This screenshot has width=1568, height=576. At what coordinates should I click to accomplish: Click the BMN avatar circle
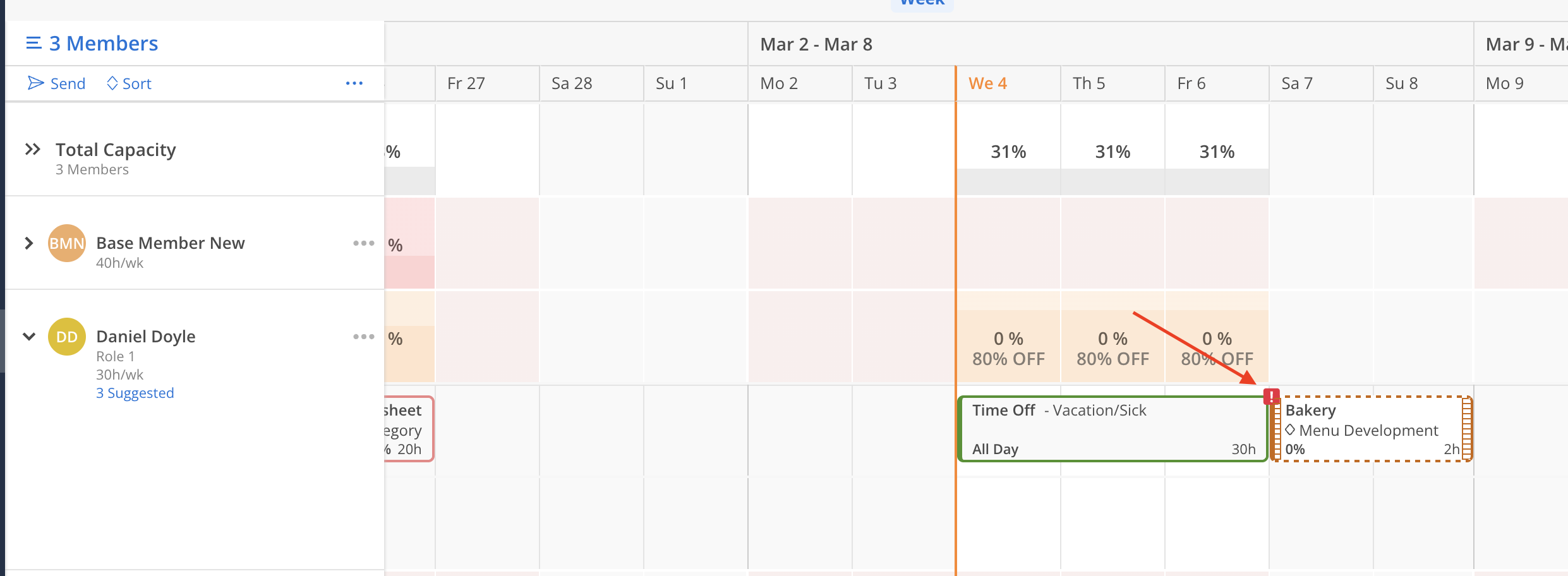tap(67, 243)
